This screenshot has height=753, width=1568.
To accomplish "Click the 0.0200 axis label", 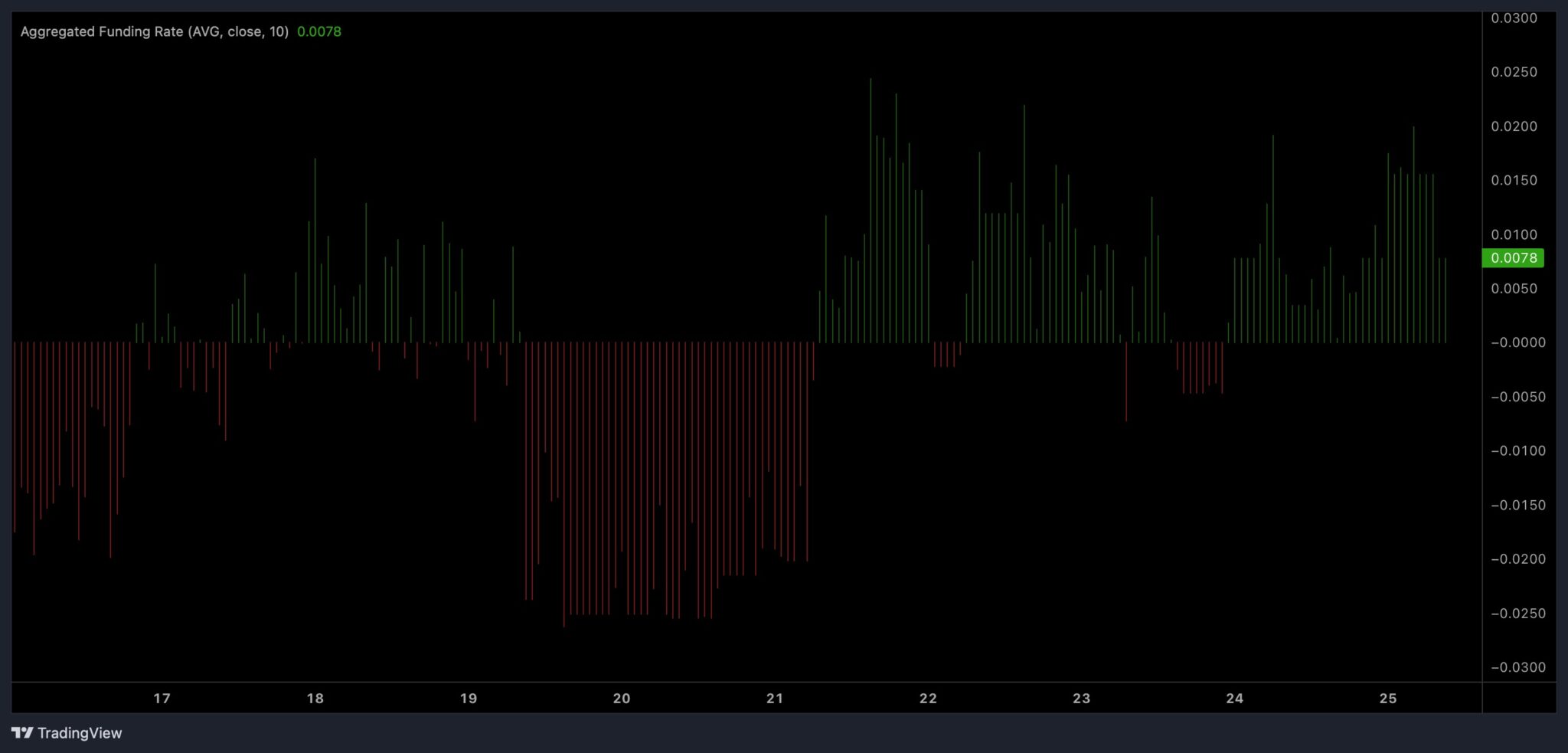I will coord(1514,126).
